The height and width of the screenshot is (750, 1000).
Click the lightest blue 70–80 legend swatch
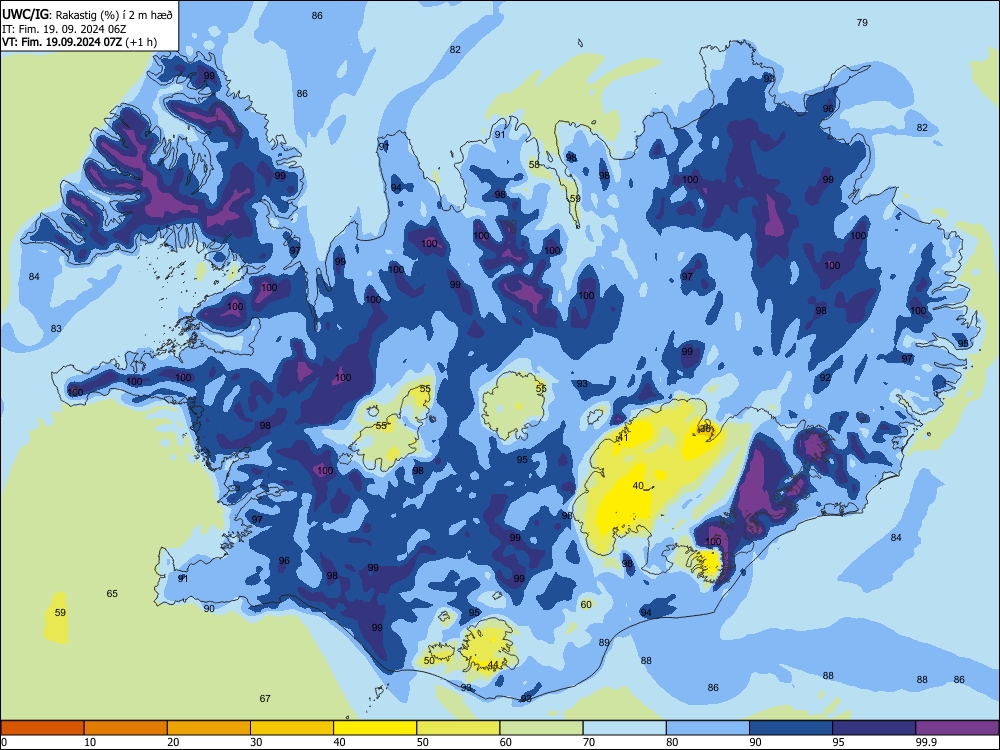[x=624, y=728]
